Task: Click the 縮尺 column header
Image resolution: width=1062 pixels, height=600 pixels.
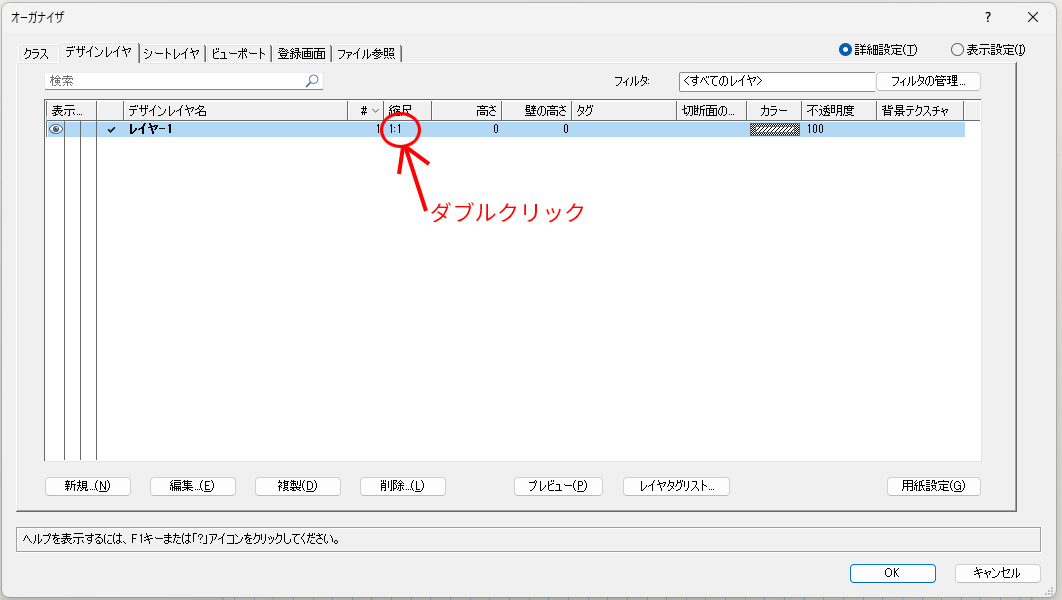Action: tap(407, 111)
